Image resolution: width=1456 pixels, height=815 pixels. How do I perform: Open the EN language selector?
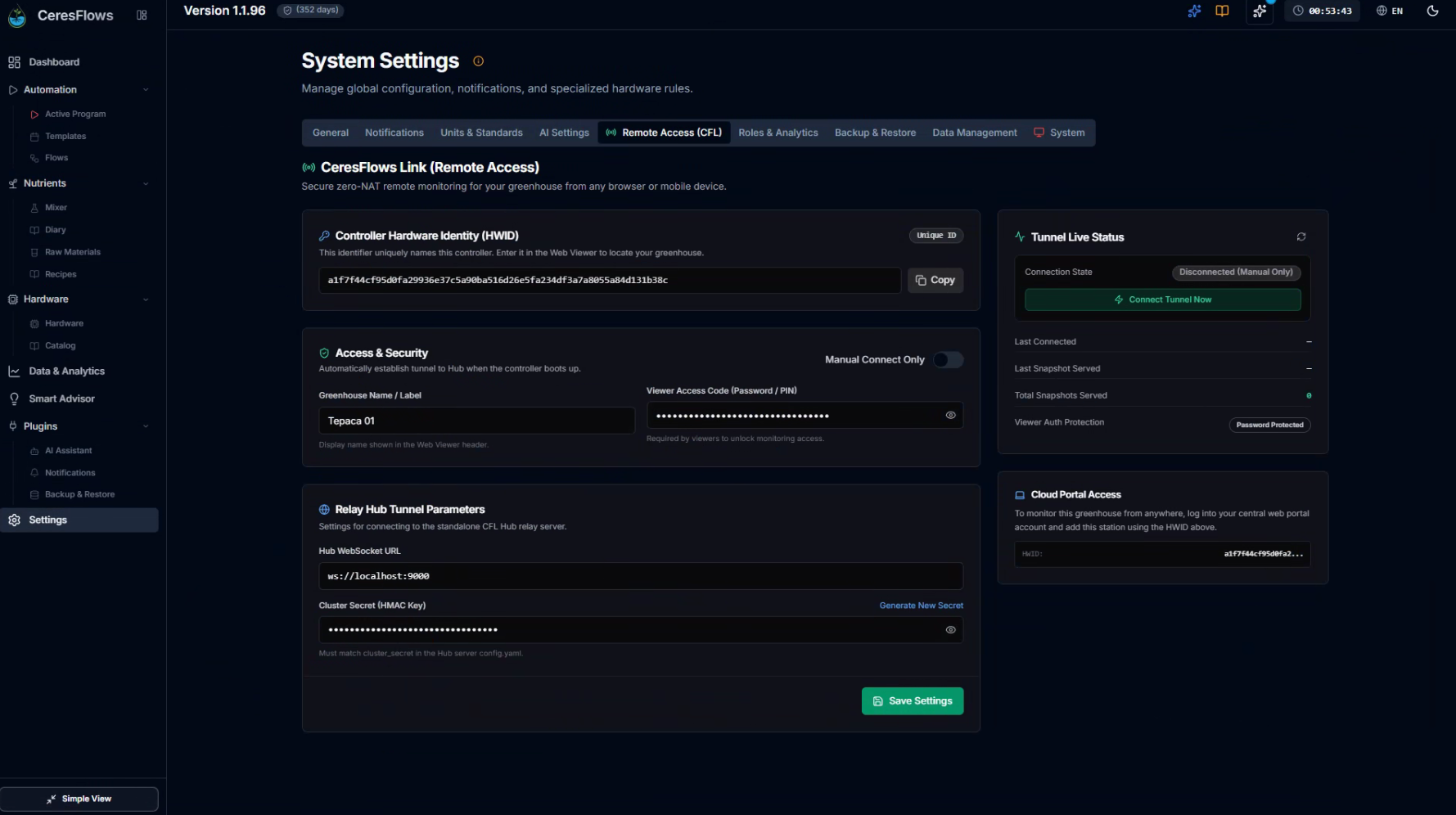pos(1390,11)
